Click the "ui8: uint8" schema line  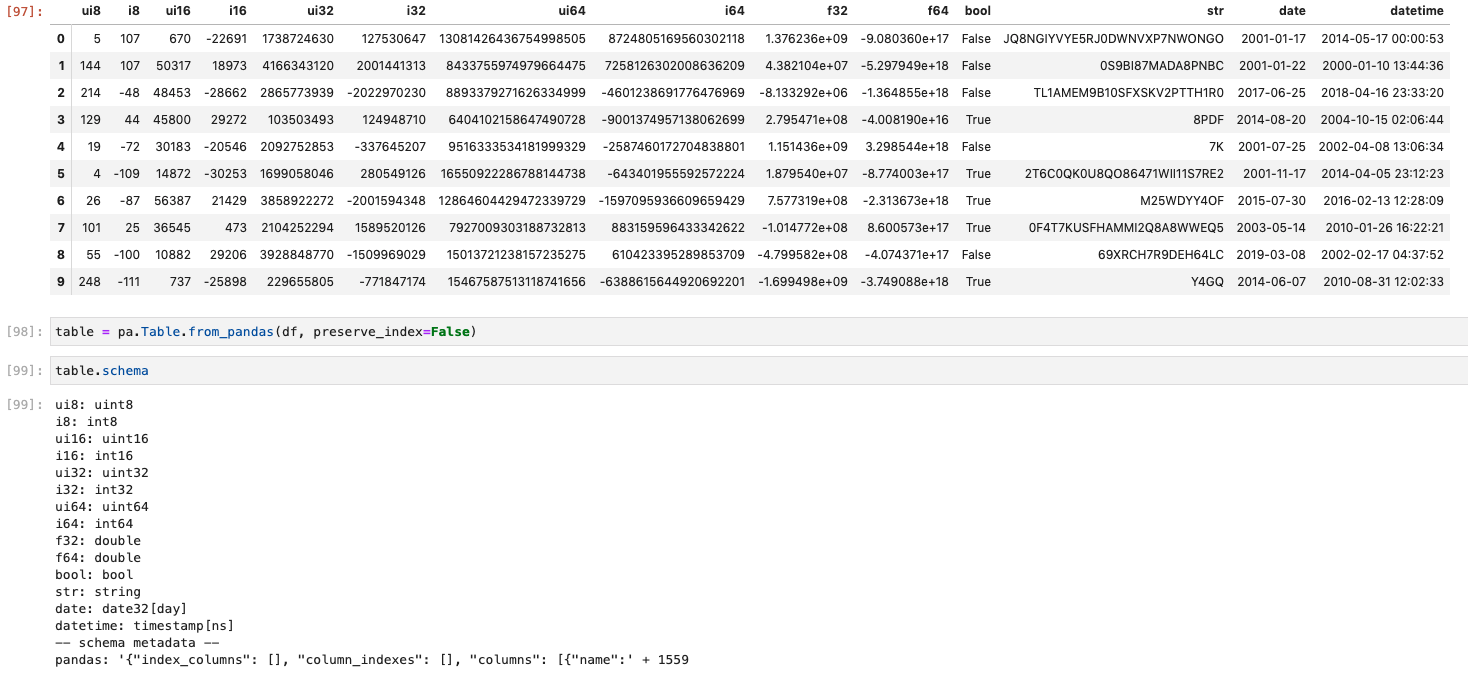(x=94, y=405)
